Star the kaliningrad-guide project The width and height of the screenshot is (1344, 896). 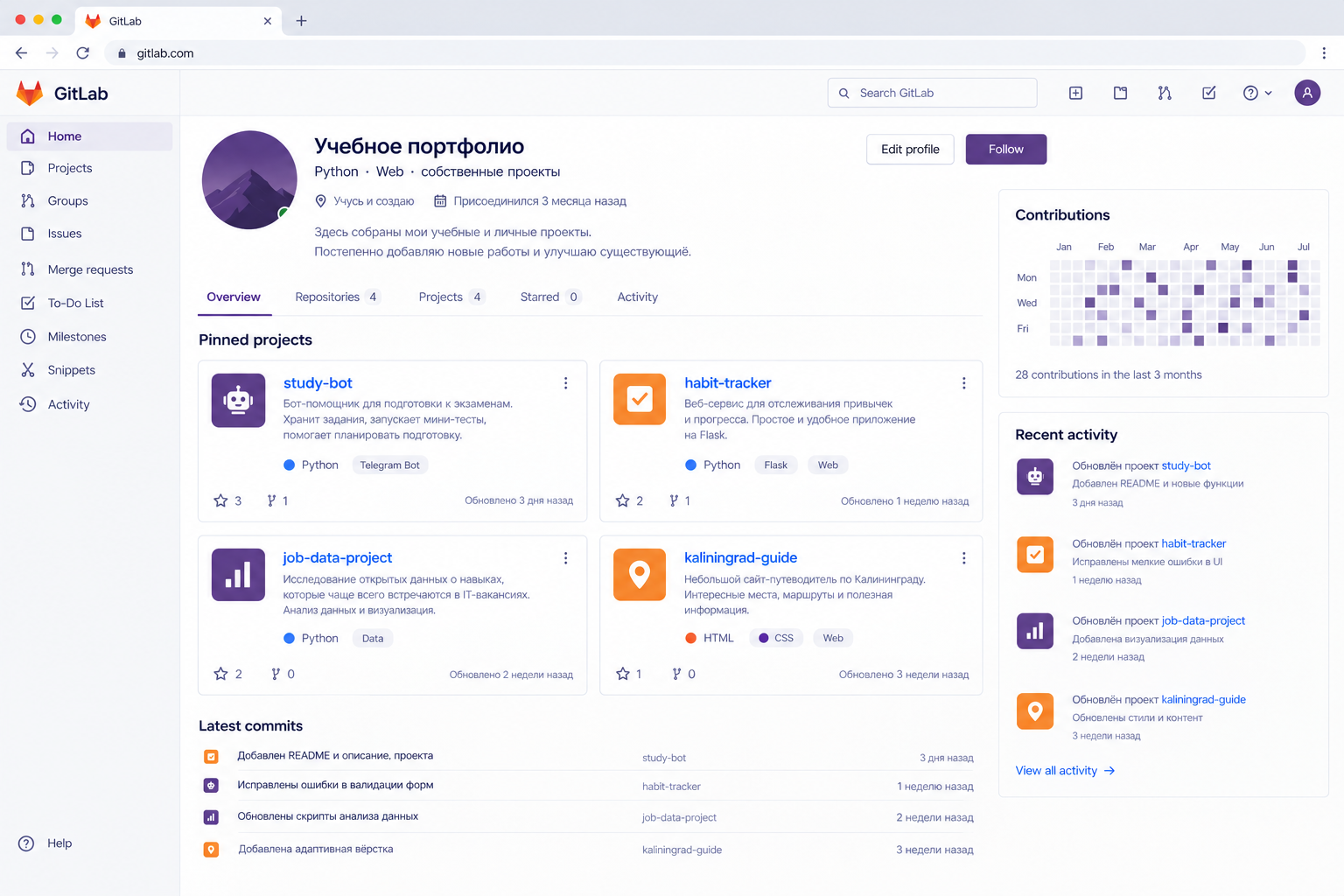pyautogui.click(x=622, y=674)
